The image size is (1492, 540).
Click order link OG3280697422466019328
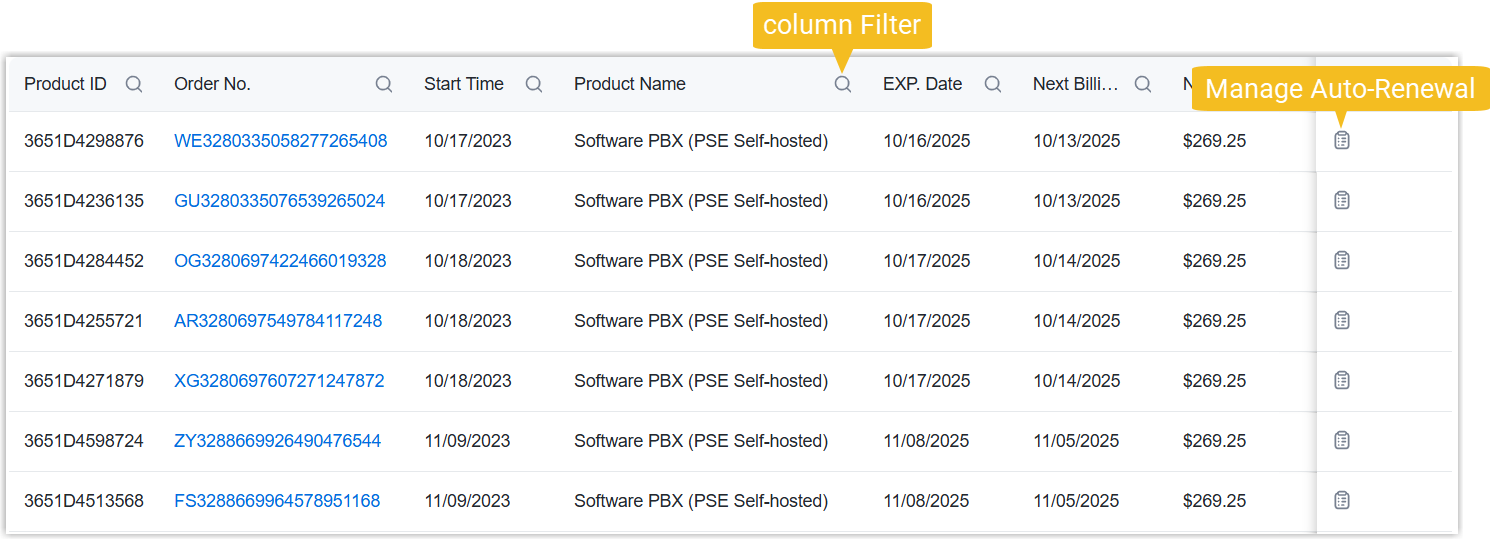click(x=280, y=261)
